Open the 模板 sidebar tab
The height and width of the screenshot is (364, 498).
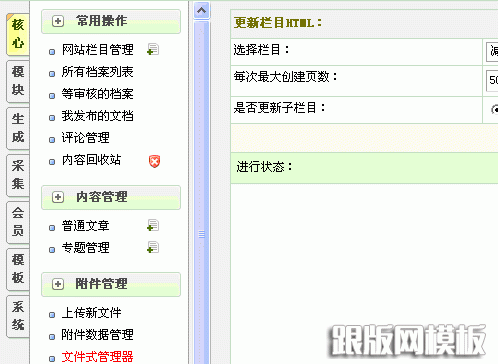[x=18, y=269]
